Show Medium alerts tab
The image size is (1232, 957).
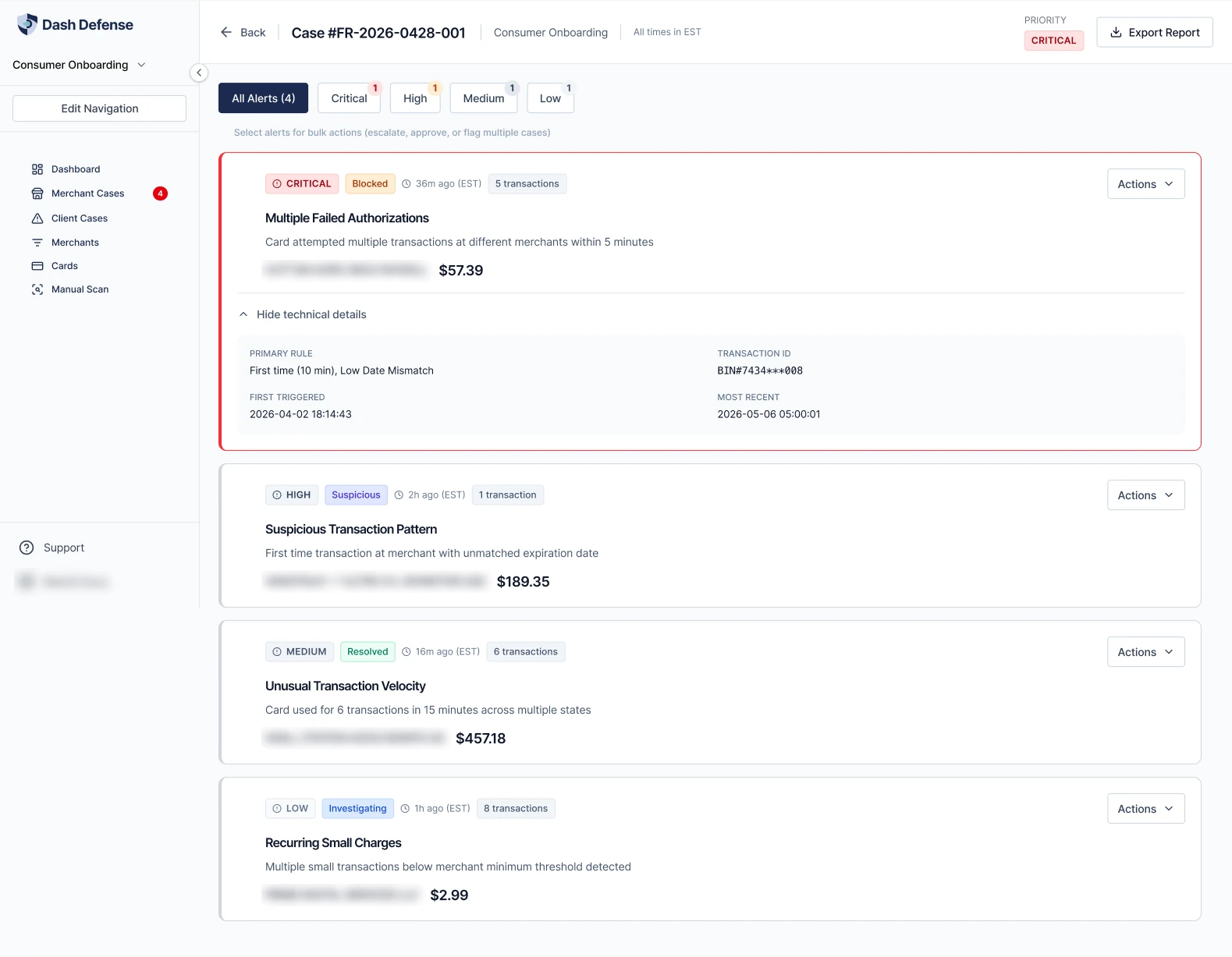[484, 98]
